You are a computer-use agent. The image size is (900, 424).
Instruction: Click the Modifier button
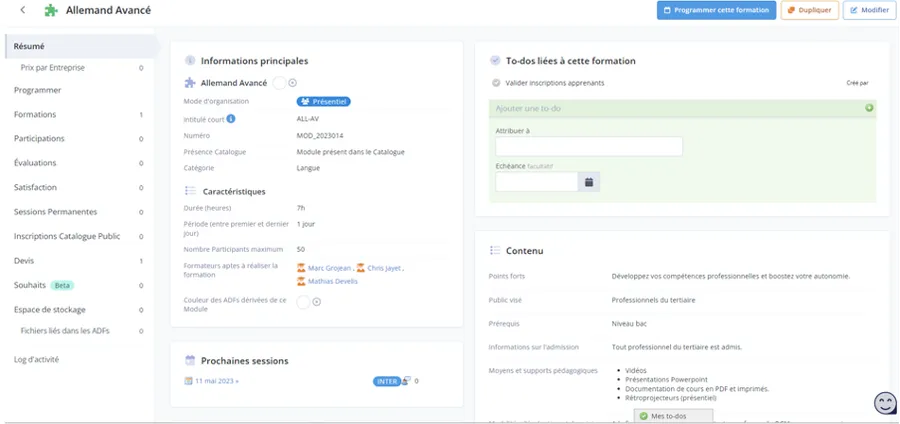click(x=869, y=10)
